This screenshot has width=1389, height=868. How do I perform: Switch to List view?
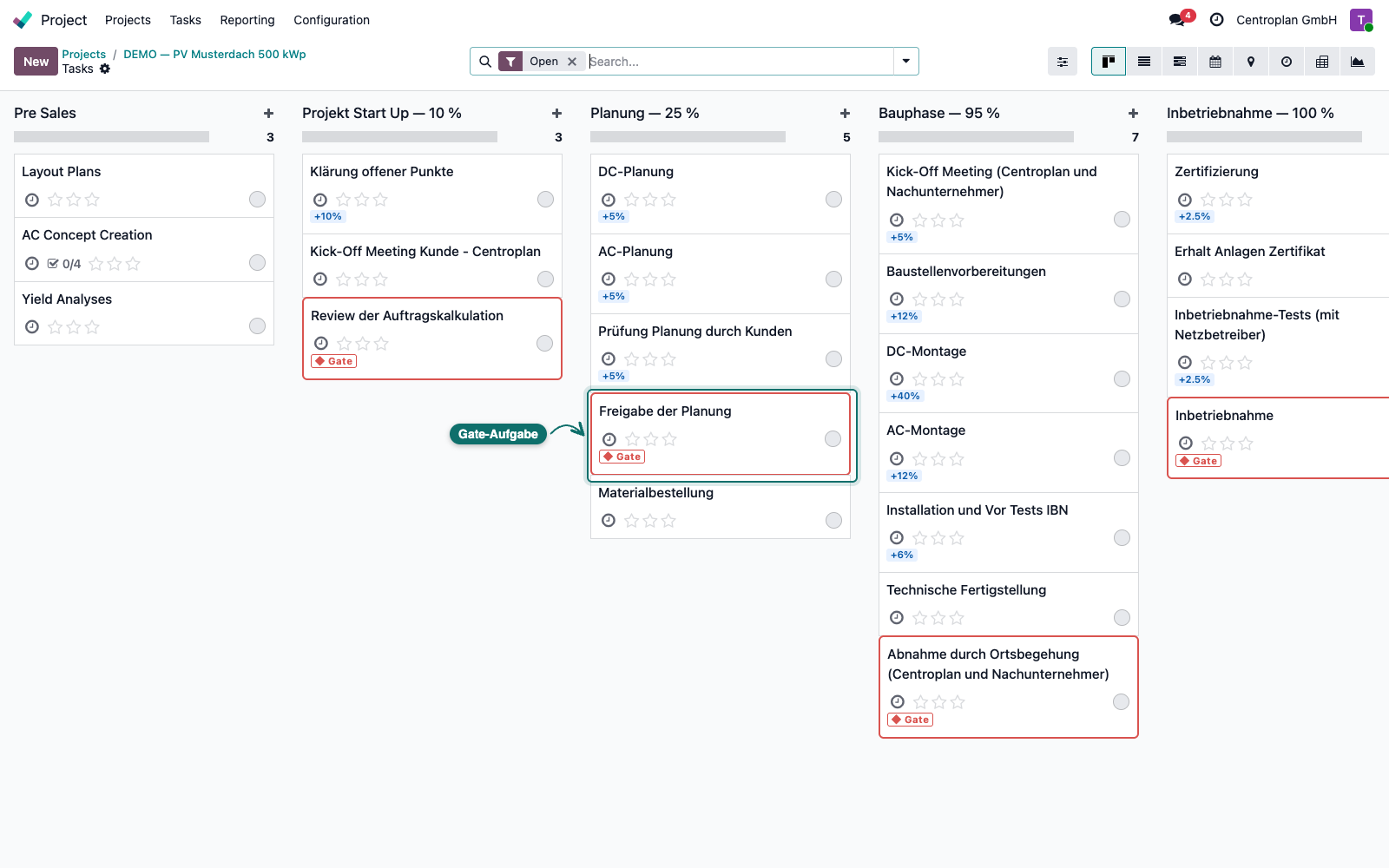click(1144, 62)
